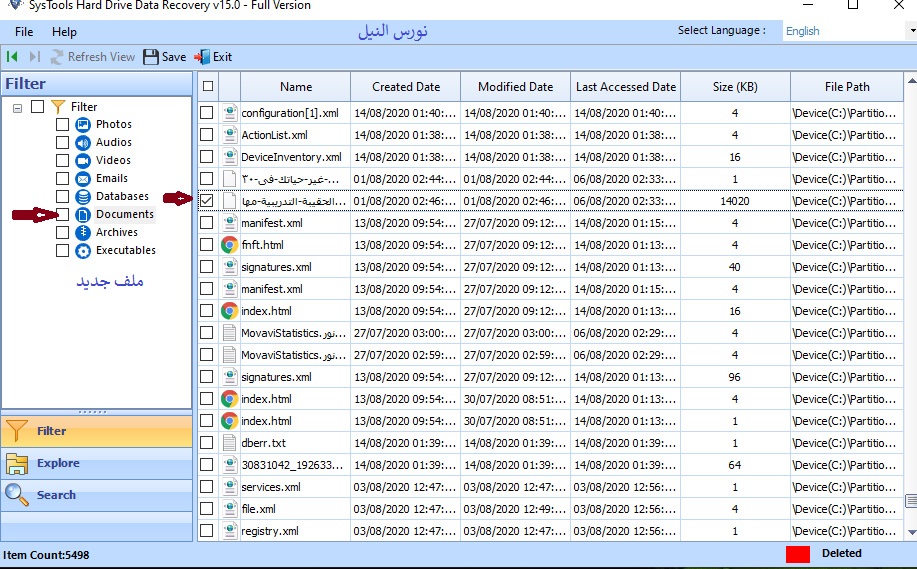Check the Archives filter checkbox

[x=63, y=233]
